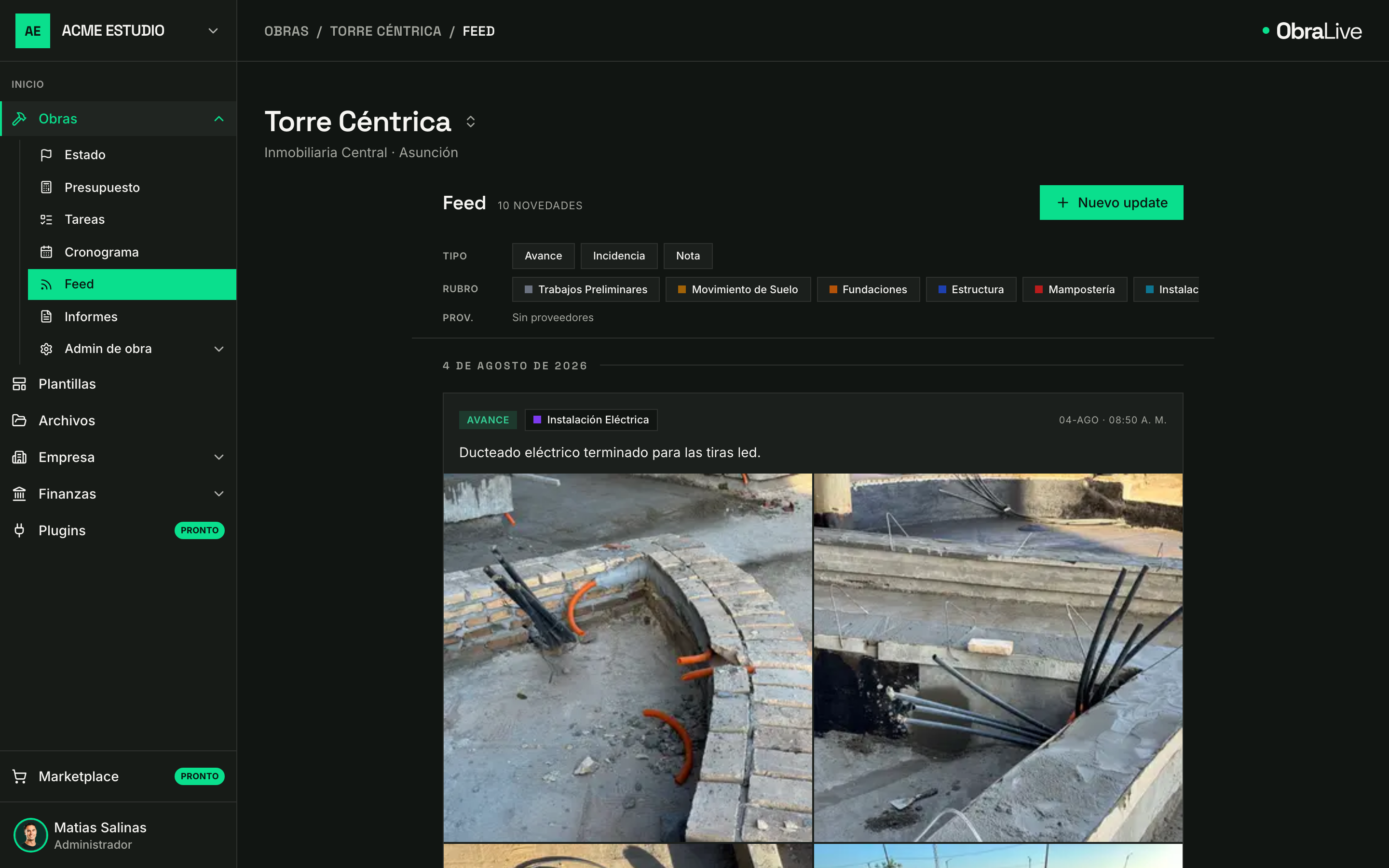This screenshot has height=868, width=1389.
Task: Expand the Empresa section chevron
Action: click(x=218, y=457)
